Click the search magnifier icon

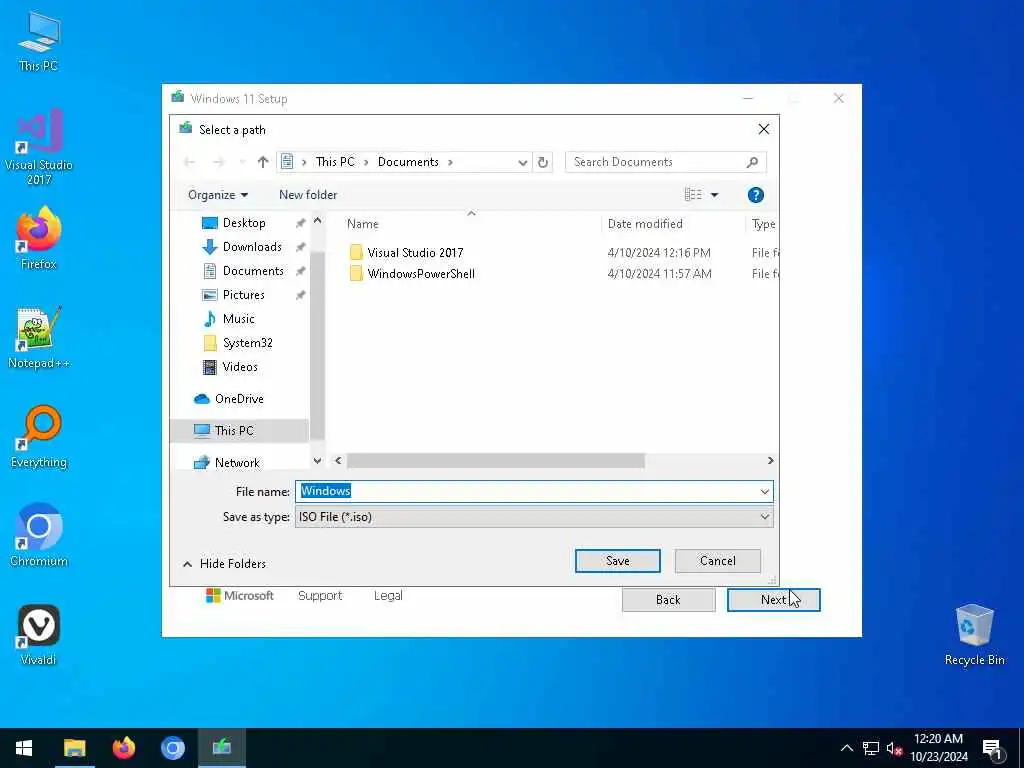coord(752,162)
